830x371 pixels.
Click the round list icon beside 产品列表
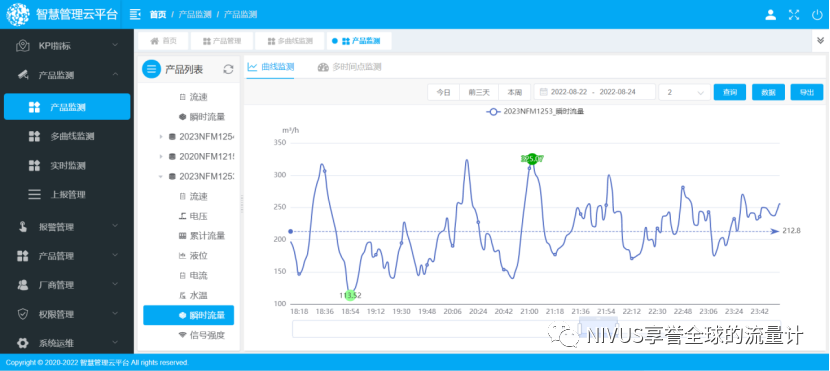coord(151,69)
